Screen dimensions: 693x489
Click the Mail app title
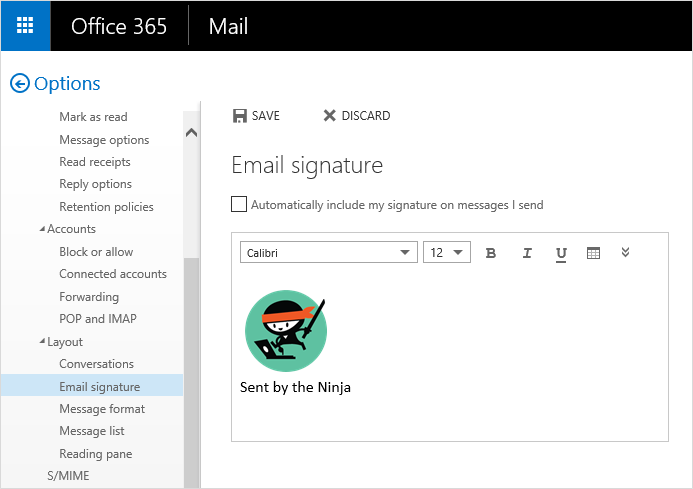[x=228, y=26]
